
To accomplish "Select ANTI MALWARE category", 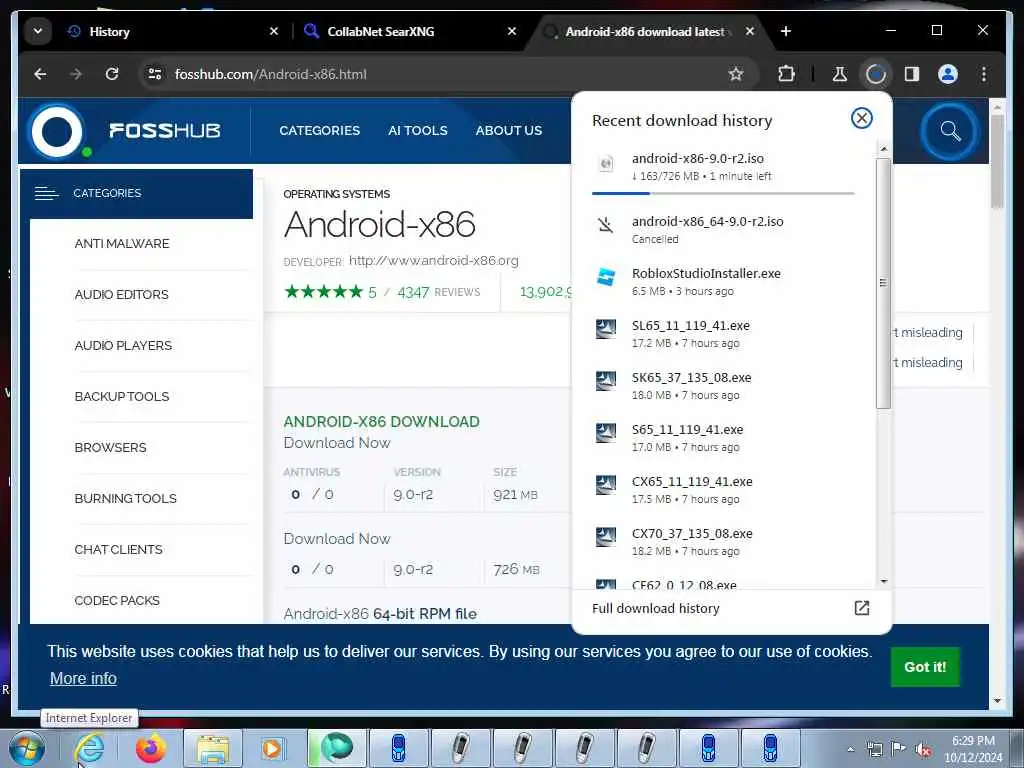I will [121, 244].
